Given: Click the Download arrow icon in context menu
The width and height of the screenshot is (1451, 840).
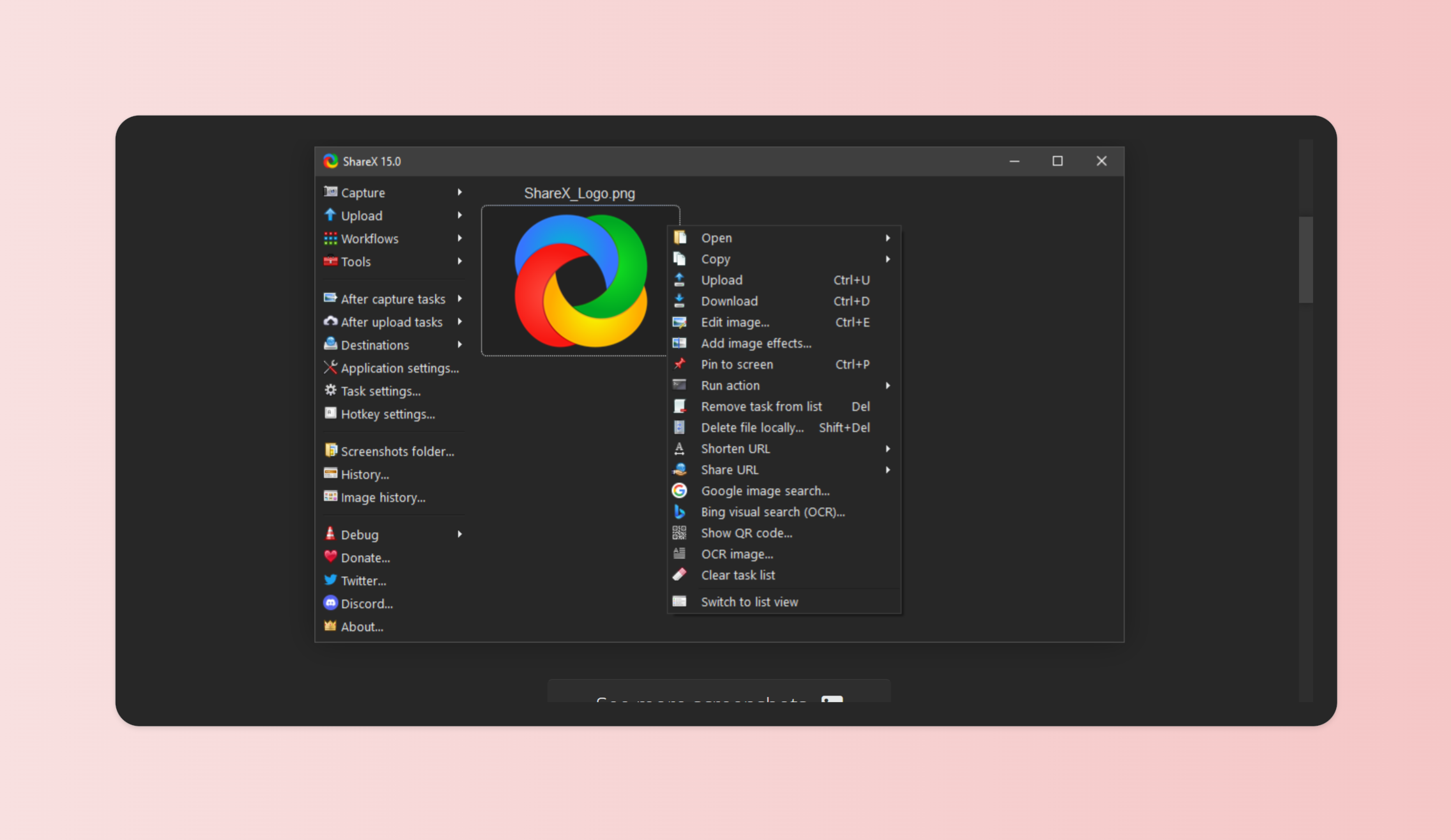Looking at the screenshot, I should click(x=679, y=300).
